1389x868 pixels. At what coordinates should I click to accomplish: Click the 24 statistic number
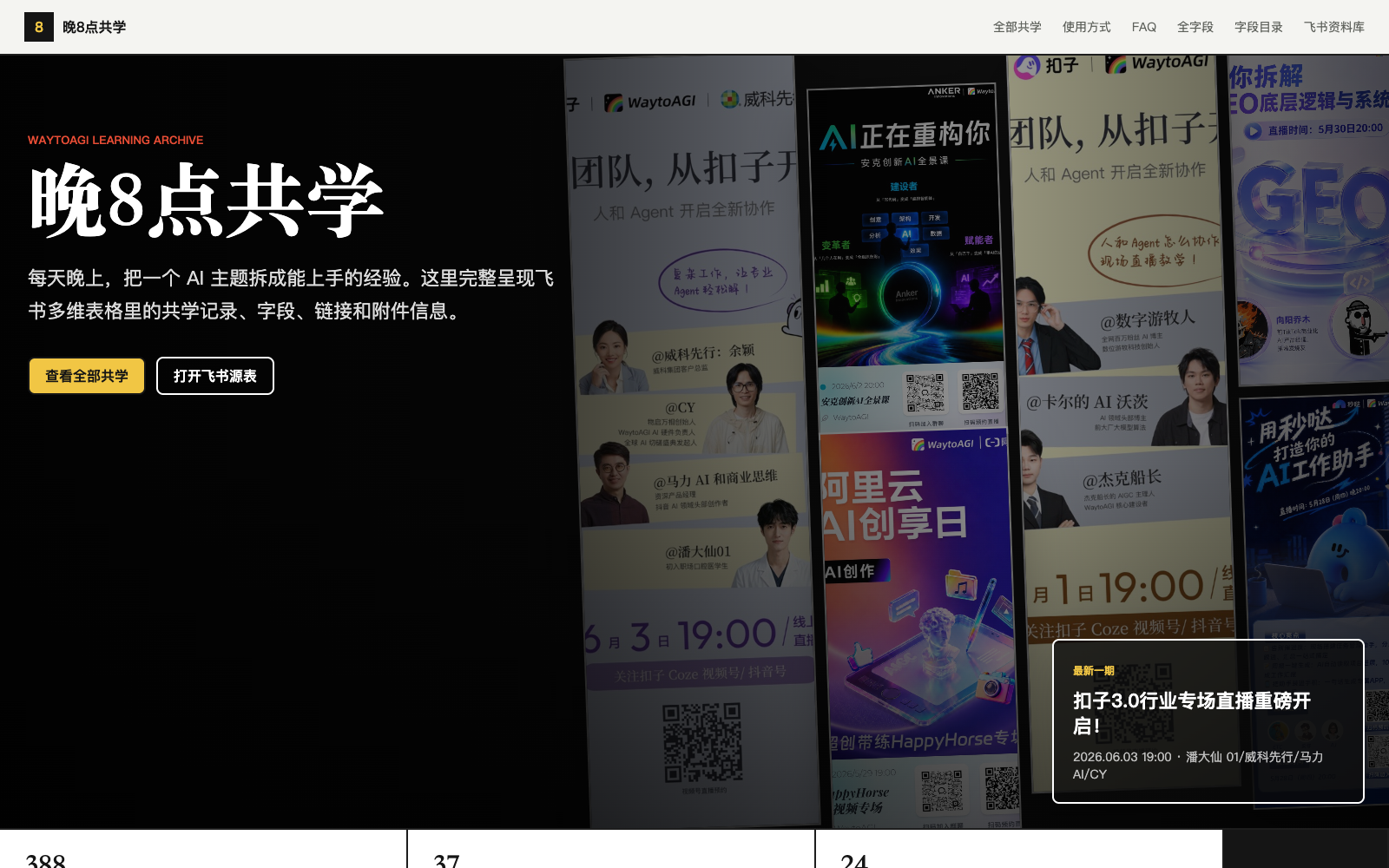point(854,860)
